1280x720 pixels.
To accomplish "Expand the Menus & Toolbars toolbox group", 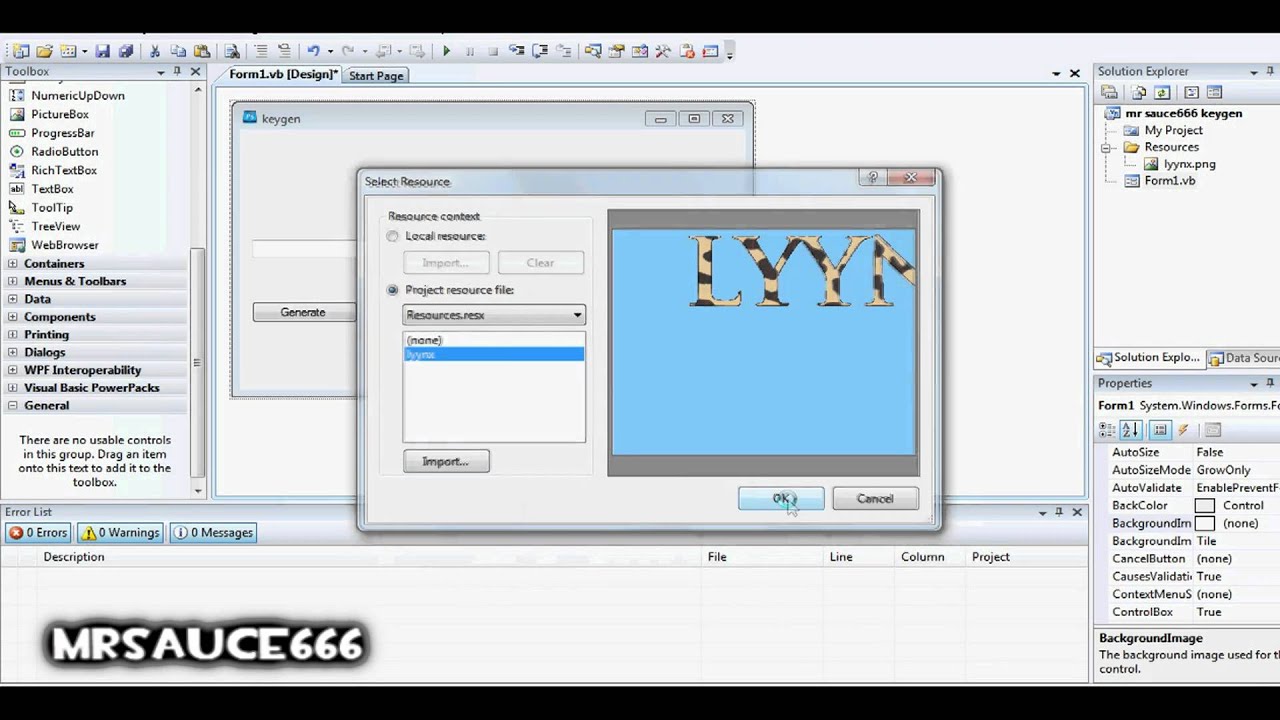I will coord(13,281).
